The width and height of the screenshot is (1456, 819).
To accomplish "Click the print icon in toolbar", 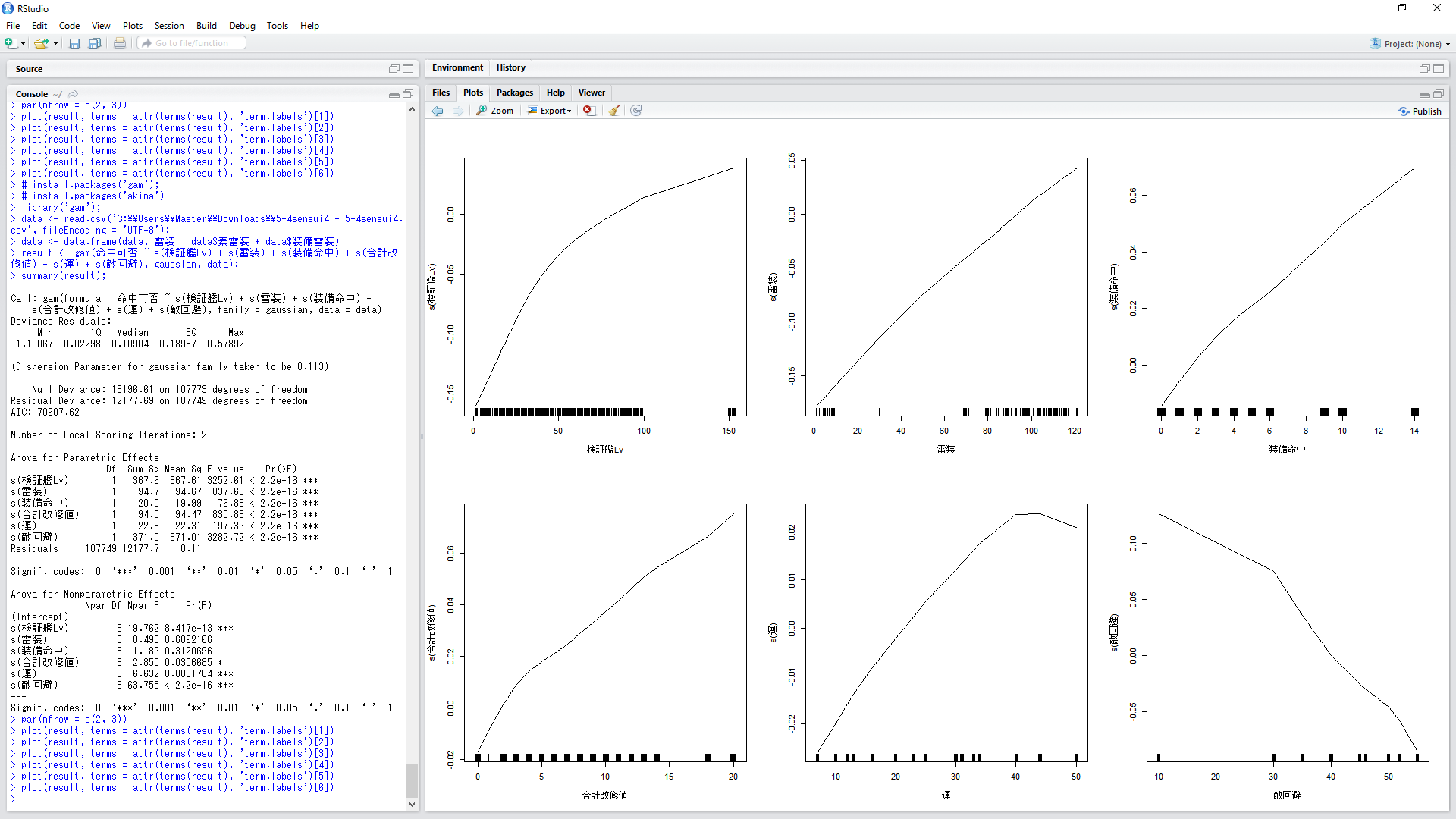I will (120, 44).
